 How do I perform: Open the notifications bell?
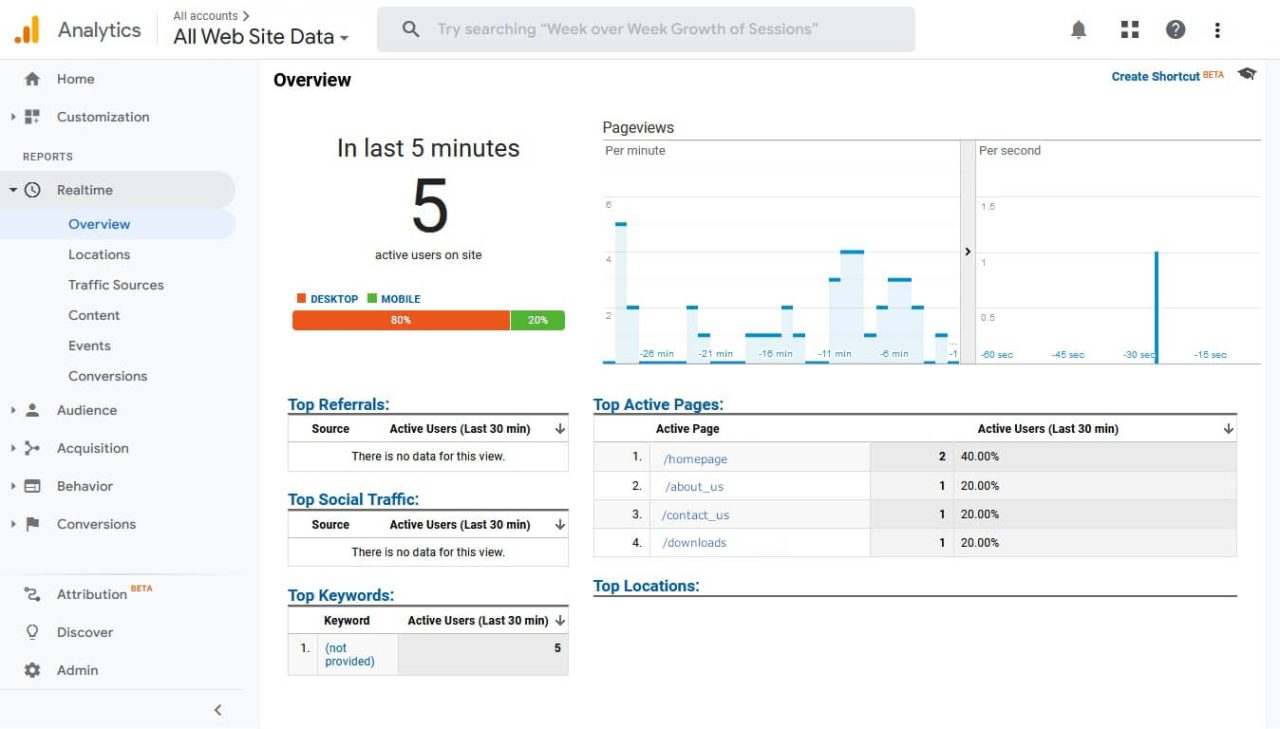point(1078,30)
